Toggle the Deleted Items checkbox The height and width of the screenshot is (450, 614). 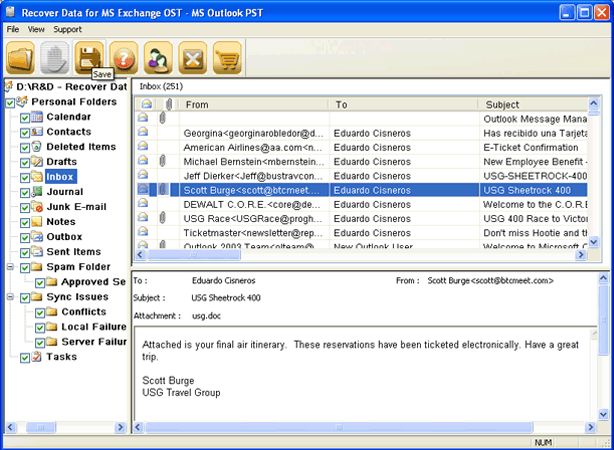coord(25,148)
